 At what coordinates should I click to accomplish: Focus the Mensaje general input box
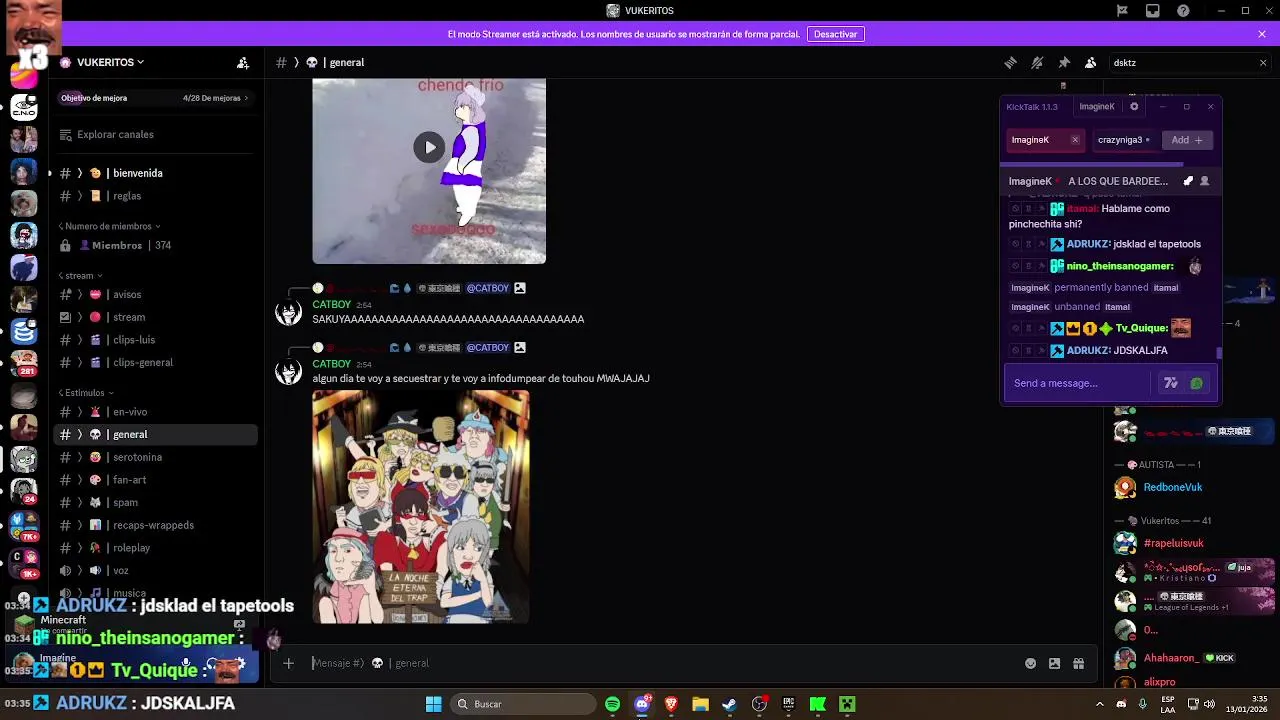tap(660, 663)
